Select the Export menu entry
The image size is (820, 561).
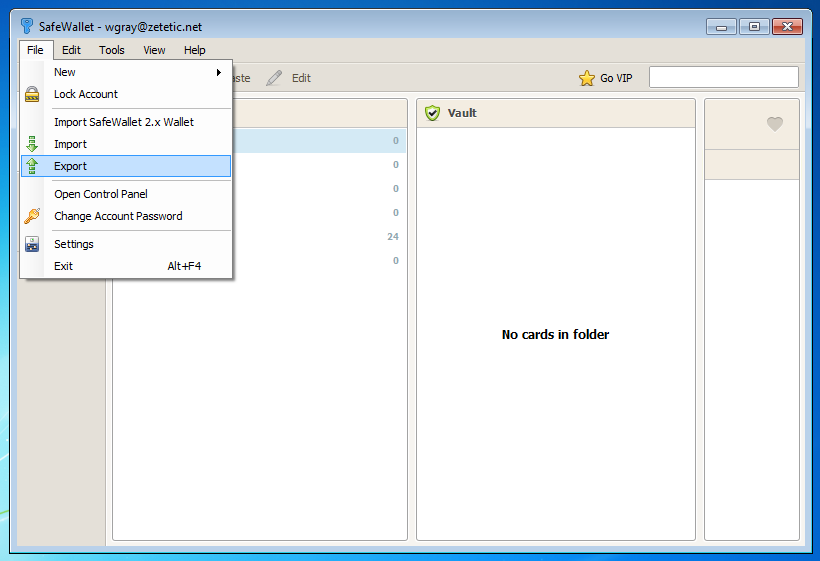126,166
